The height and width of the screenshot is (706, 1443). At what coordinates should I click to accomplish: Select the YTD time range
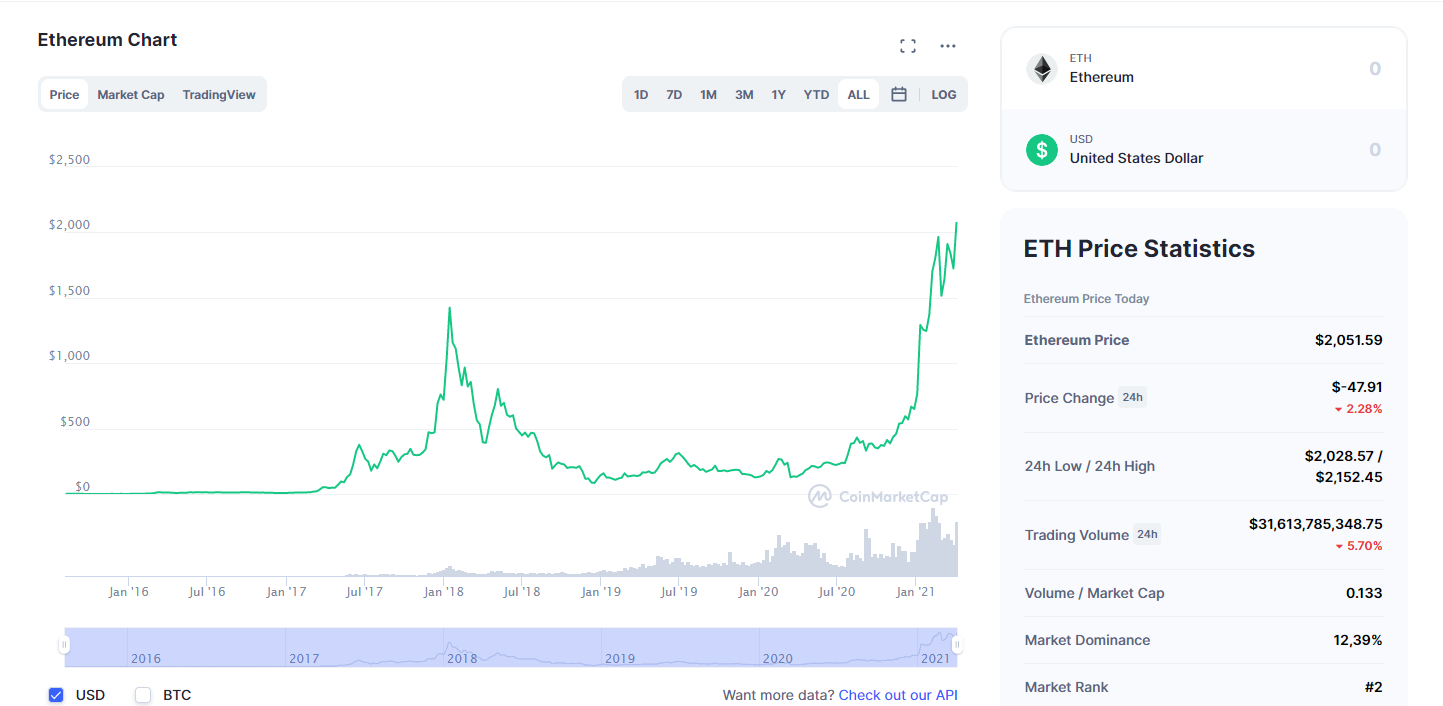click(816, 94)
